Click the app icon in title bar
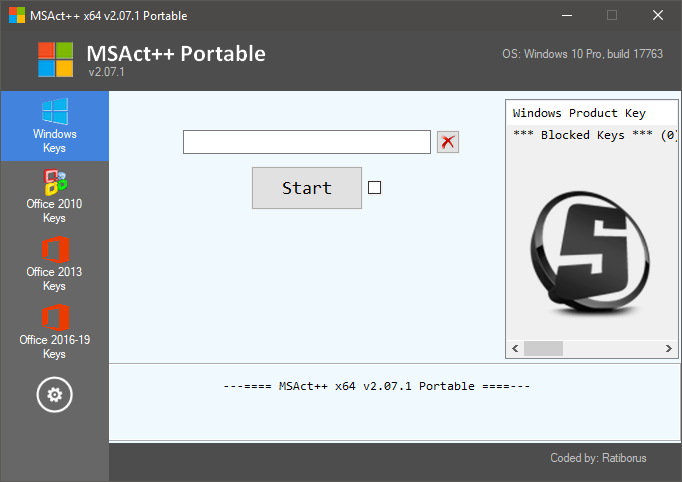The image size is (682, 482). click(17, 16)
